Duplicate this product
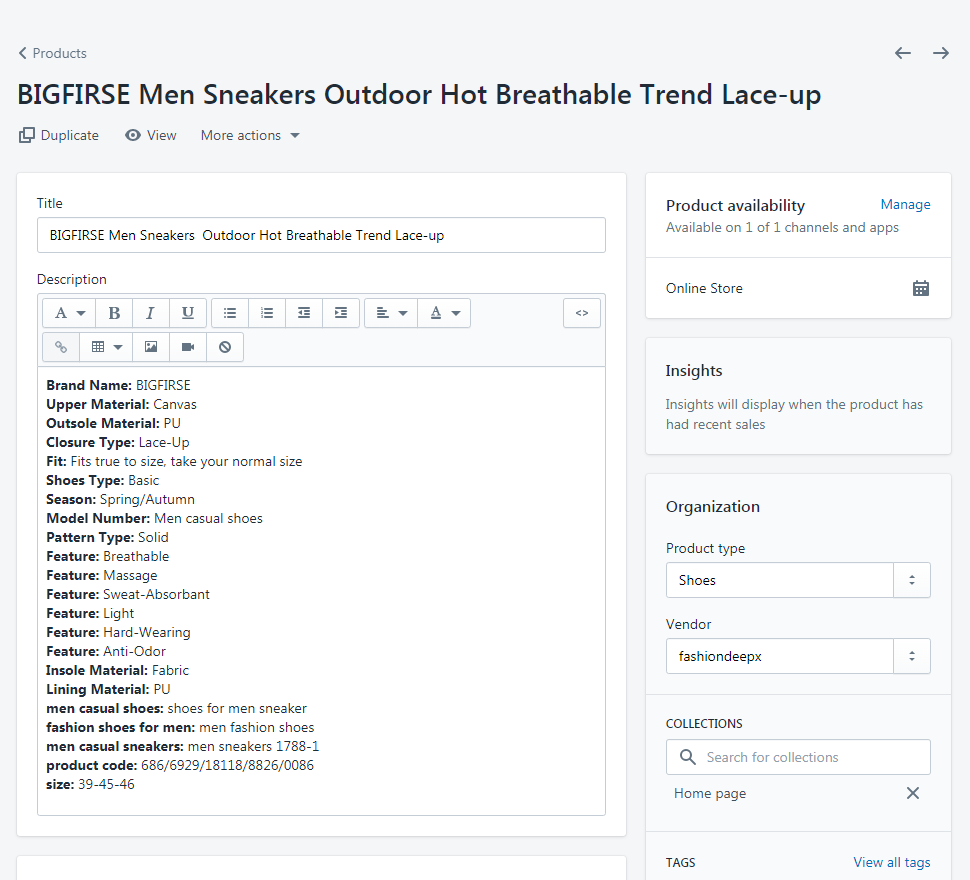The height and width of the screenshot is (880, 970). pyautogui.click(x=59, y=135)
